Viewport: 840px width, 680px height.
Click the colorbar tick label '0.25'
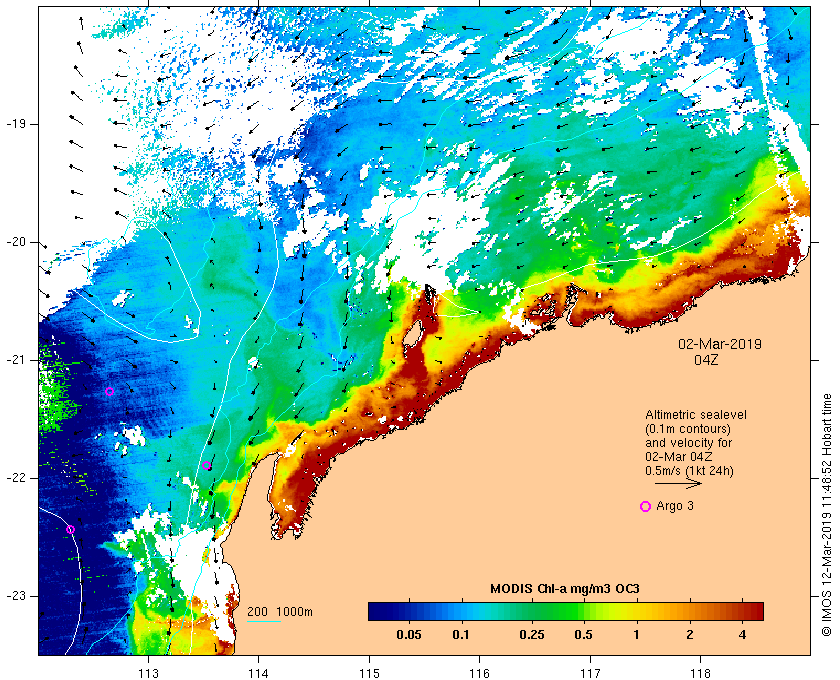pyautogui.click(x=532, y=635)
